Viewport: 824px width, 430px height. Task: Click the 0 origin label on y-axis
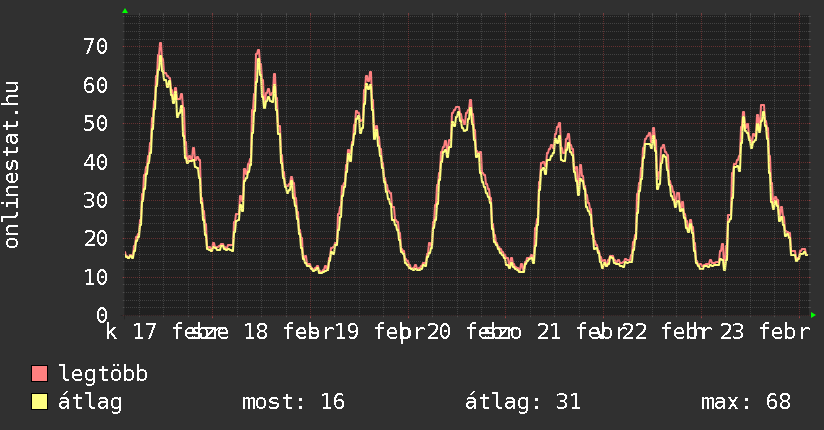[x=100, y=314]
